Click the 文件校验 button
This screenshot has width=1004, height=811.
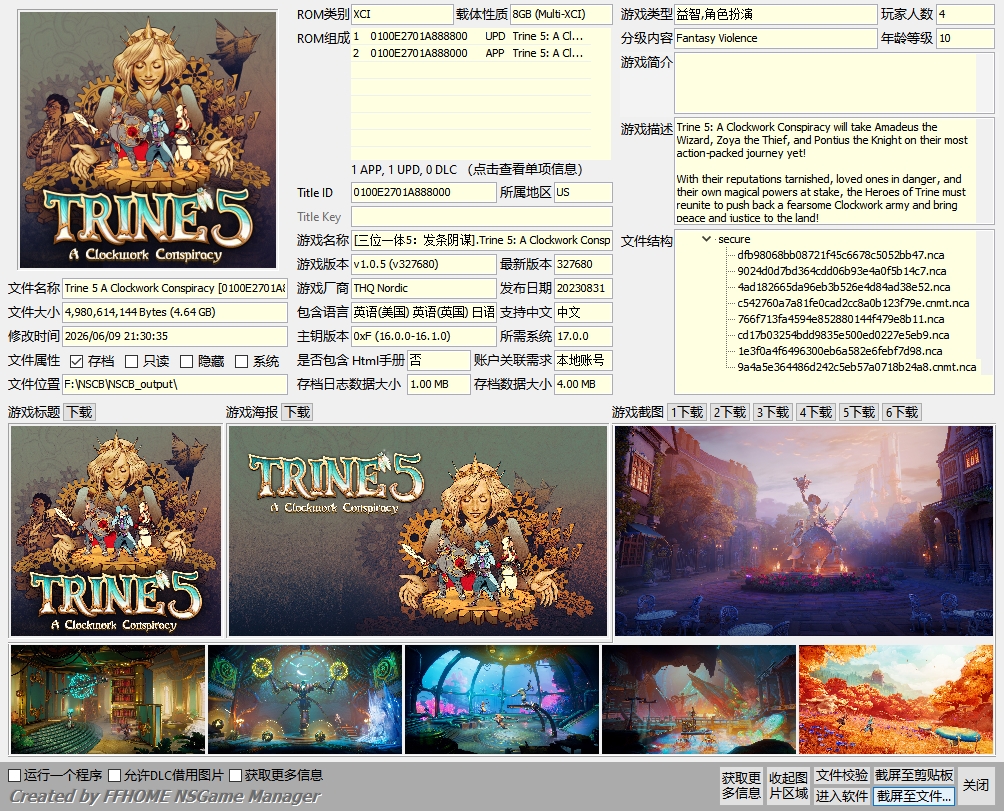click(841, 775)
